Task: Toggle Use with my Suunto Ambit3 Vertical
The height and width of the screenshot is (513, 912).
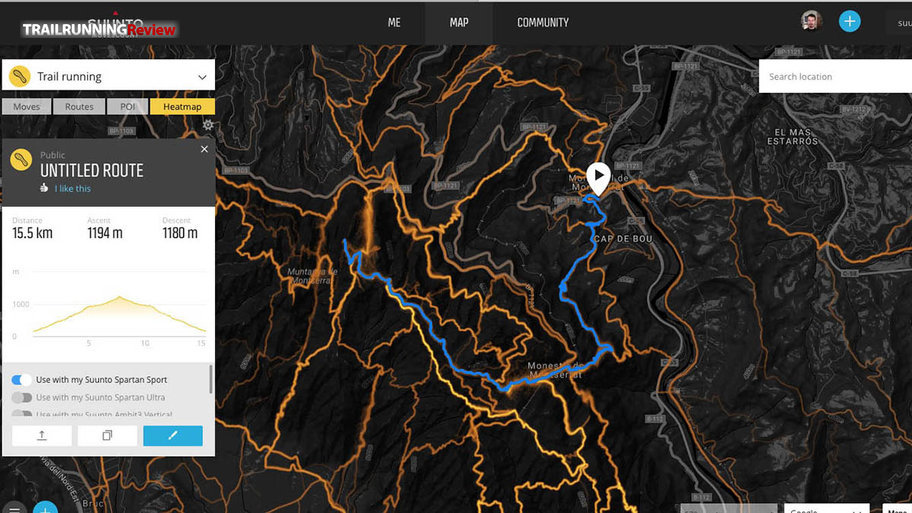Action: pyautogui.click(x=22, y=414)
